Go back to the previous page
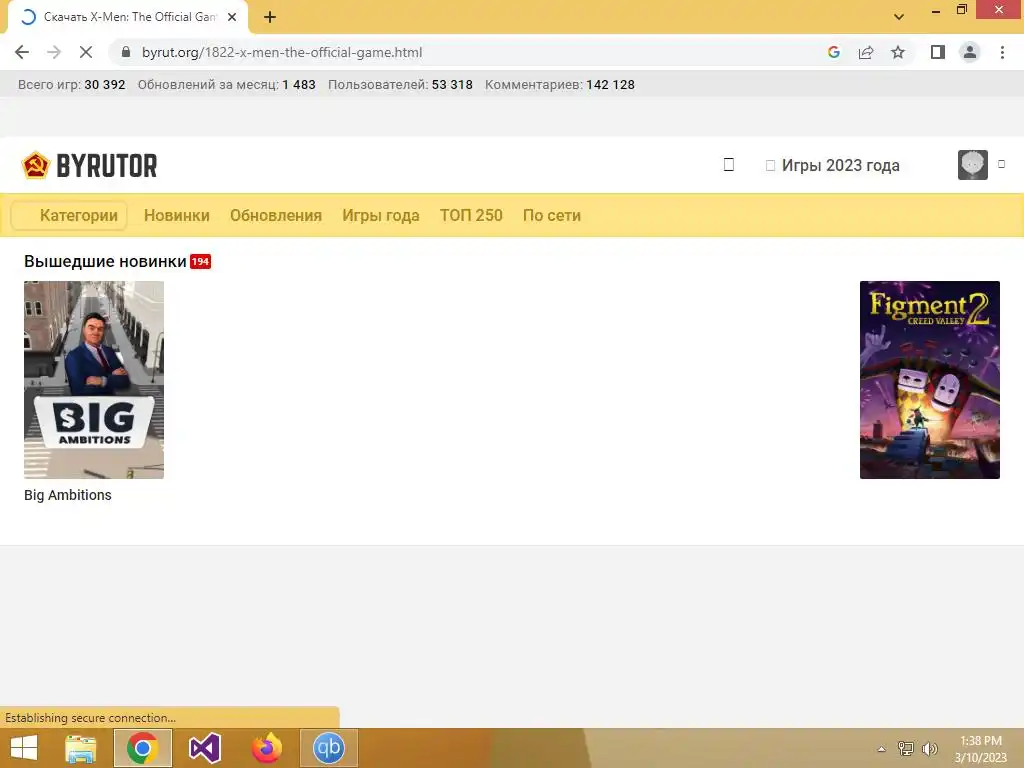Screen dimensions: 1024x768 point(22,52)
